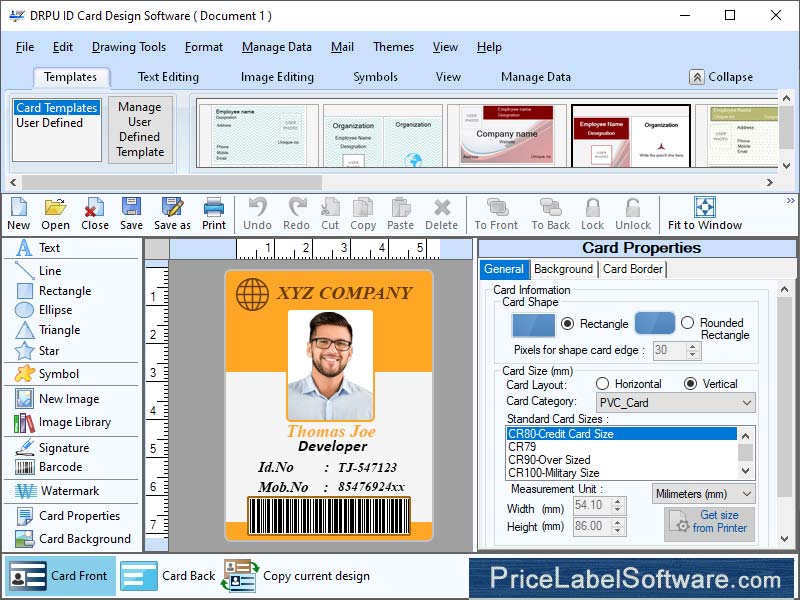Image resolution: width=800 pixels, height=600 pixels.
Task: Print the card using the Print icon
Action: [x=213, y=207]
